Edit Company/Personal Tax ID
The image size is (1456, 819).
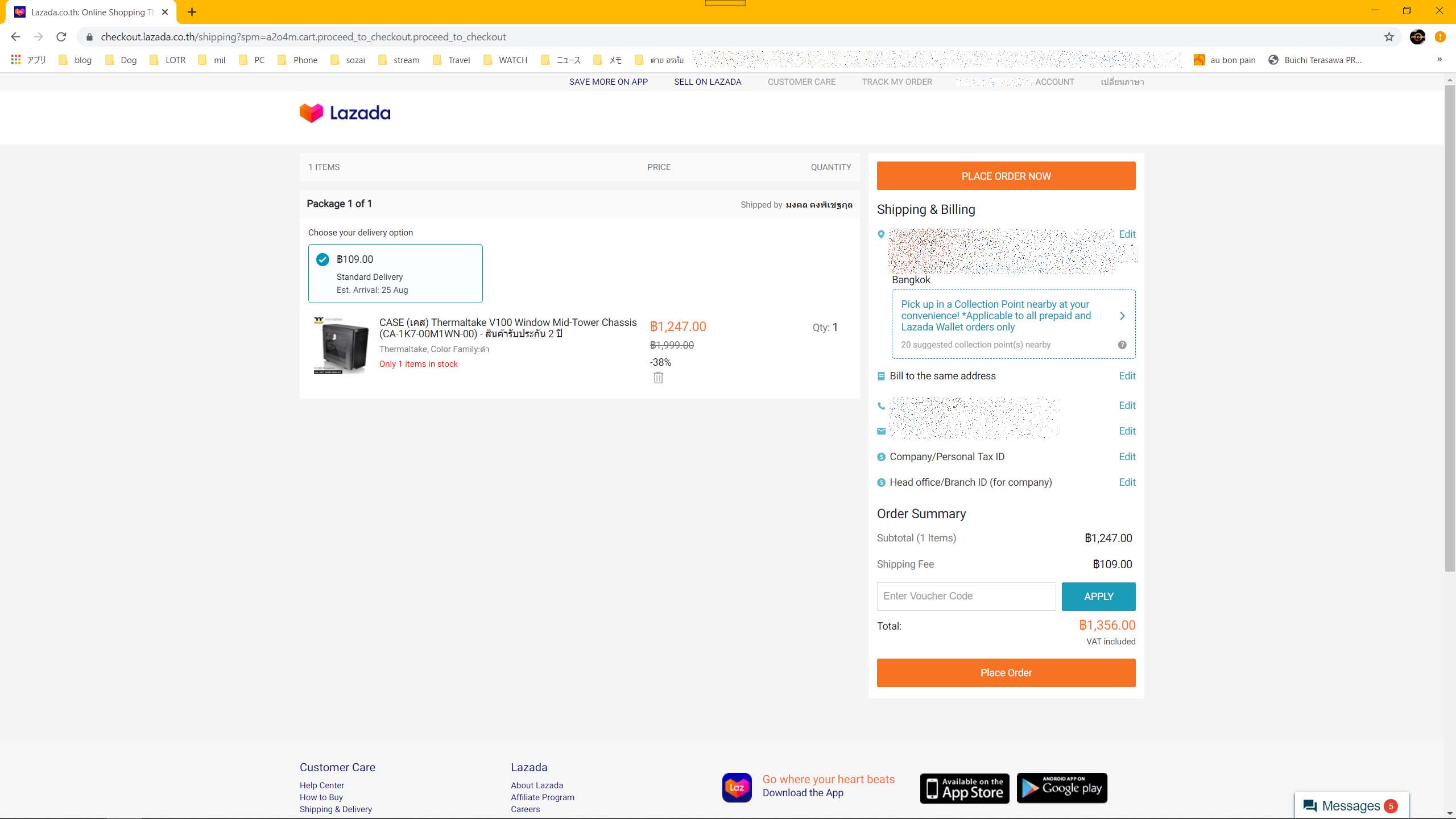1127,457
